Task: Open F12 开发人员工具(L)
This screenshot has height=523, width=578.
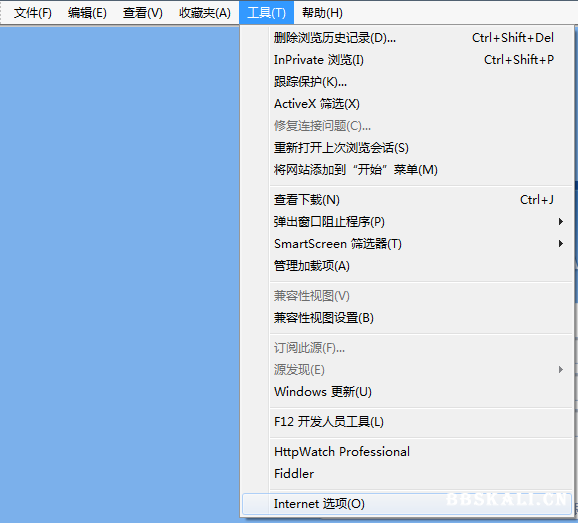Action: 407,422
